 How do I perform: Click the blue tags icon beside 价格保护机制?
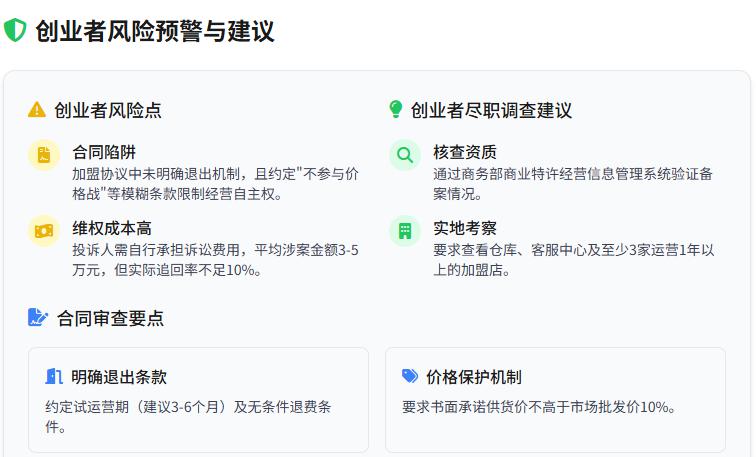410,376
